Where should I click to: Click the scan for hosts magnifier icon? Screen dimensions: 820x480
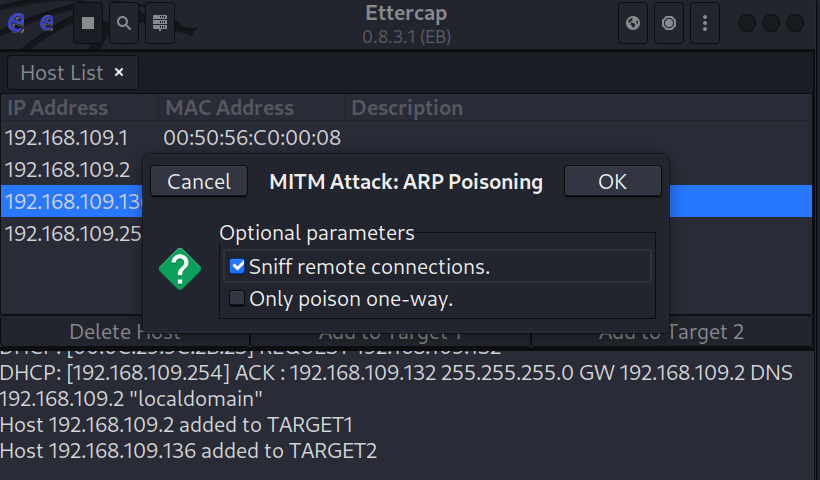[x=124, y=23]
